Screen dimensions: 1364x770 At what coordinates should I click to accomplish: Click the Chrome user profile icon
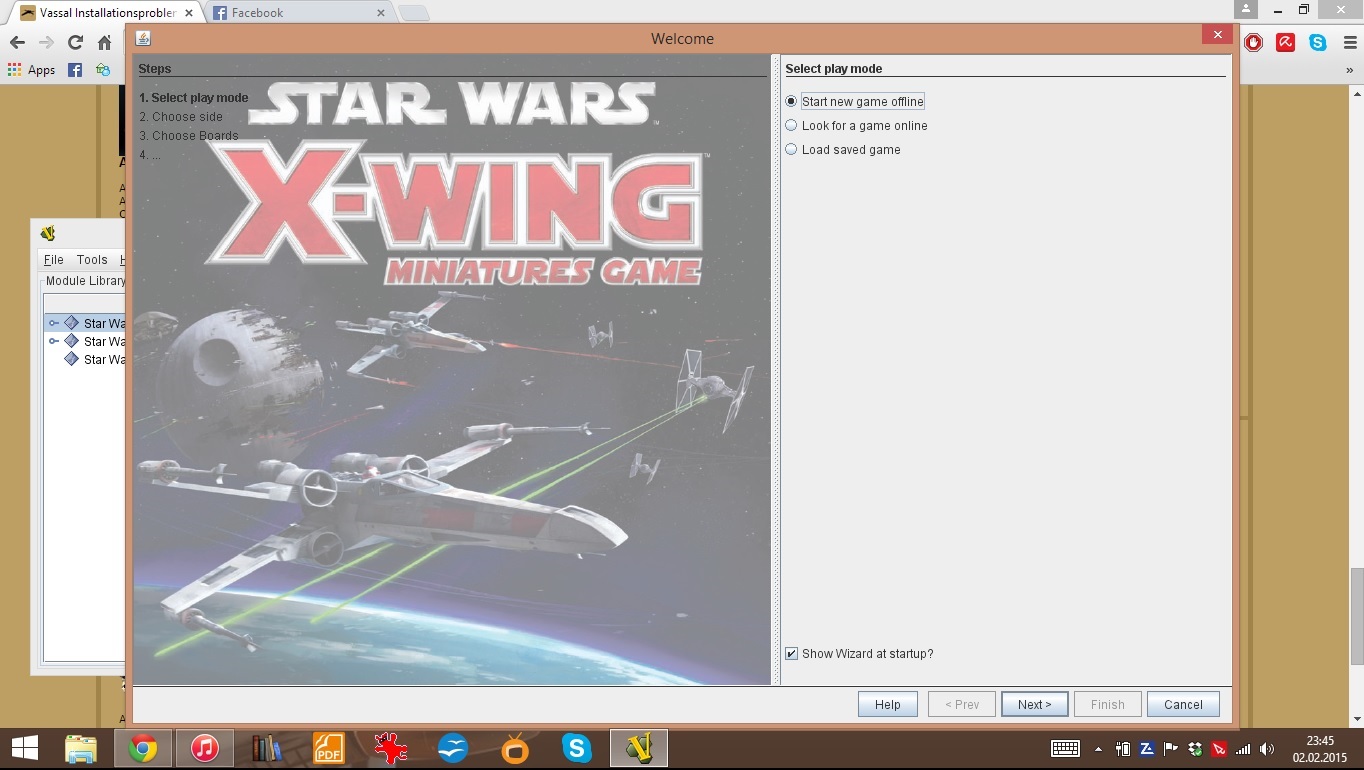[x=1246, y=9]
